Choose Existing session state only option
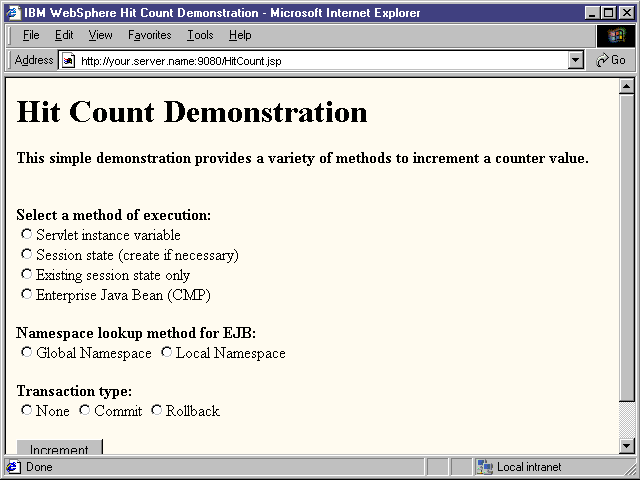This screenshot has width=640, height=480. [x=27, y=274]
